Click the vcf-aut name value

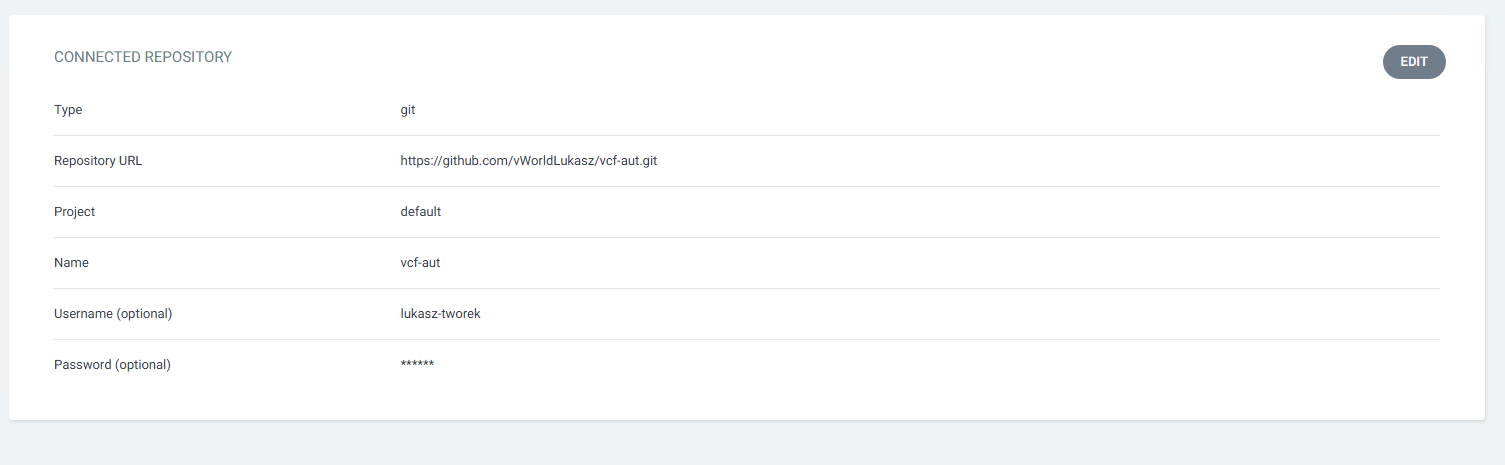pos(420,263)
